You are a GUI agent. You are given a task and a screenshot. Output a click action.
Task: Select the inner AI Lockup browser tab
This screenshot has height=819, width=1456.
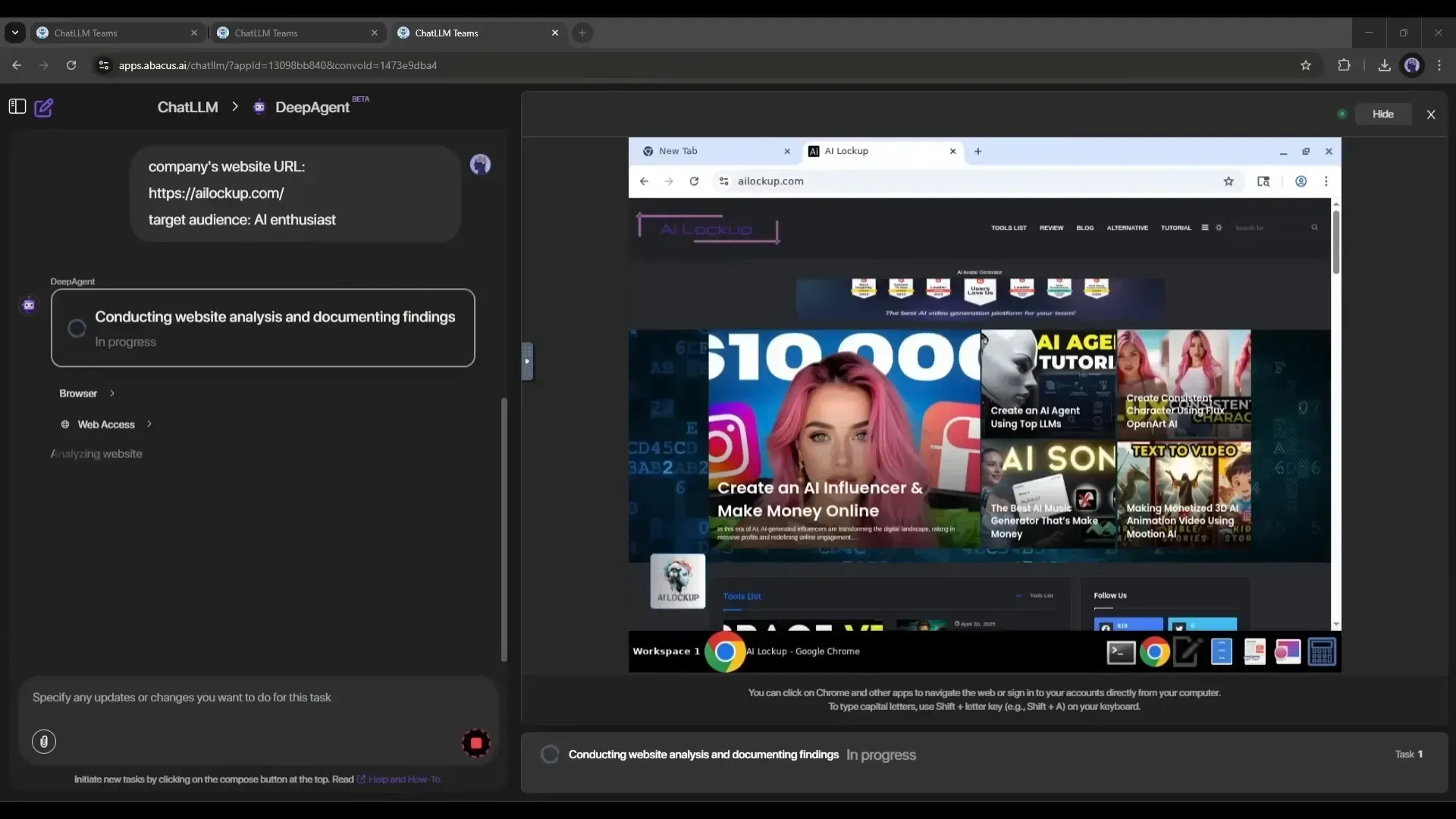(x=883, y=151)
